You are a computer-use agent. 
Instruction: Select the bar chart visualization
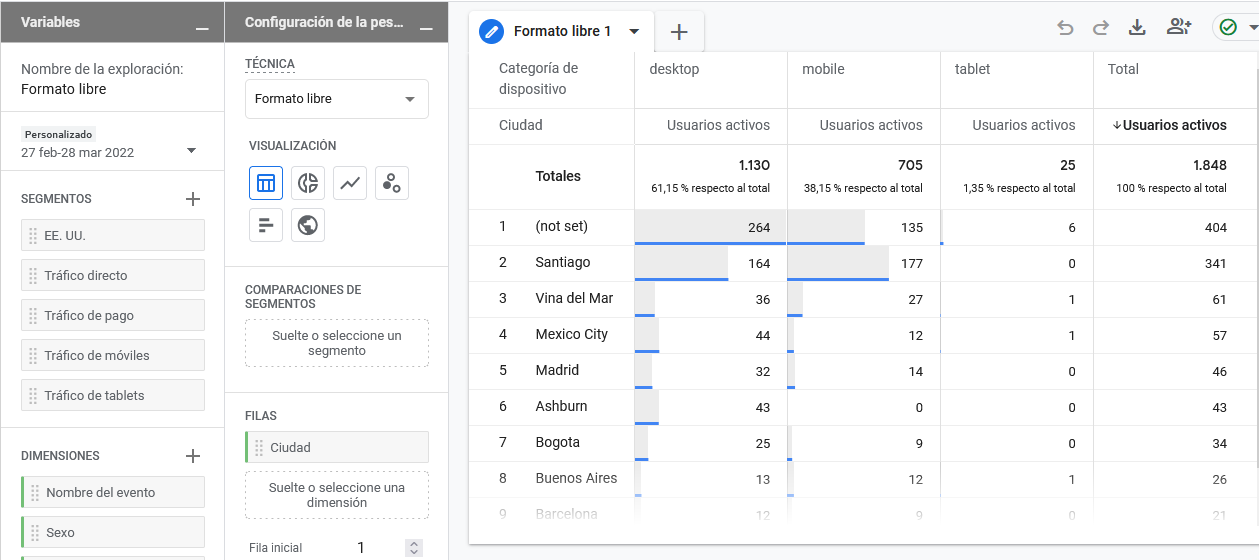266,225
